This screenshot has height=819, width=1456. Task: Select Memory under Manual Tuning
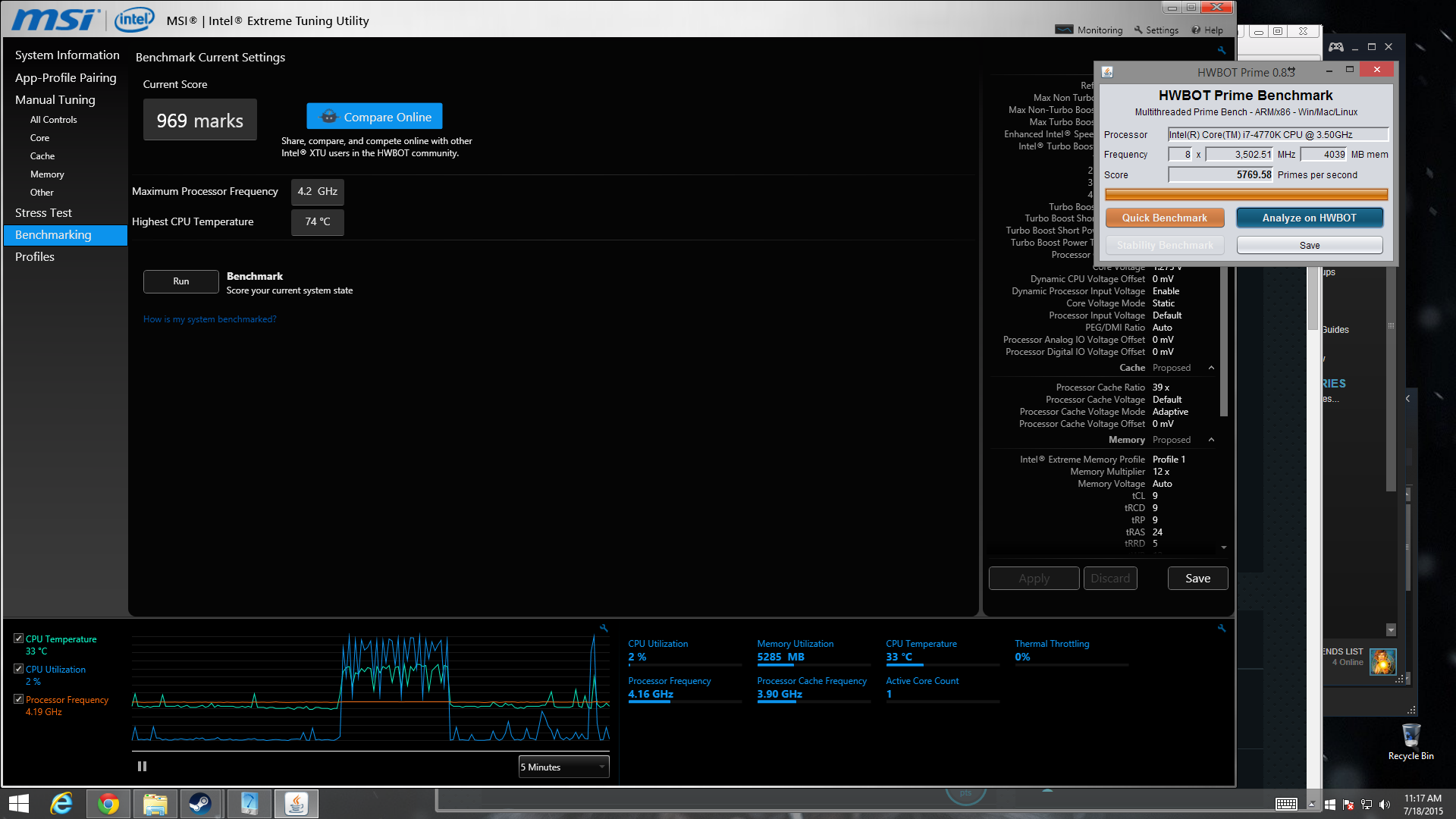(47, 174)
